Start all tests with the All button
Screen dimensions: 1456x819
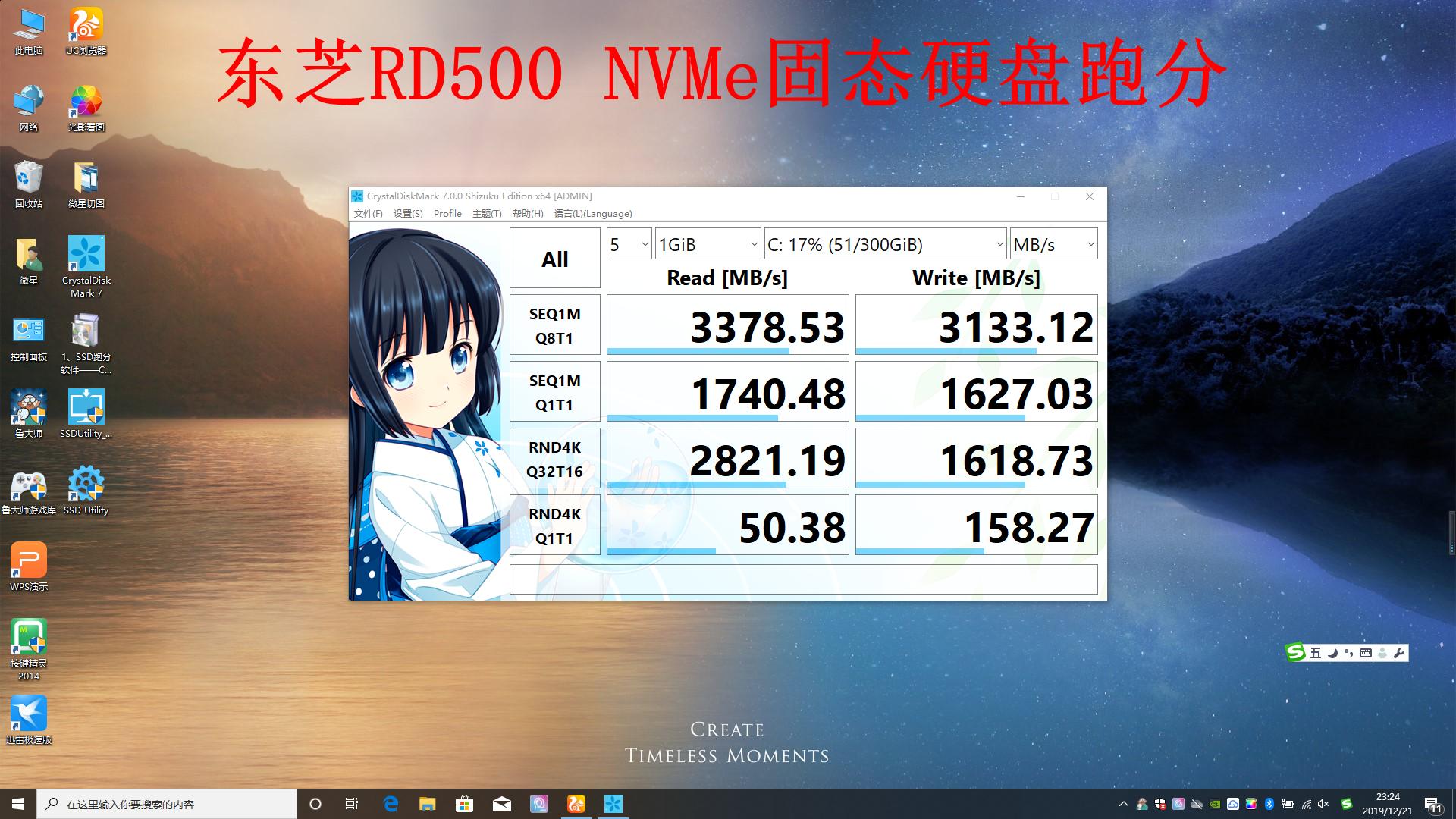pos(554,258)
